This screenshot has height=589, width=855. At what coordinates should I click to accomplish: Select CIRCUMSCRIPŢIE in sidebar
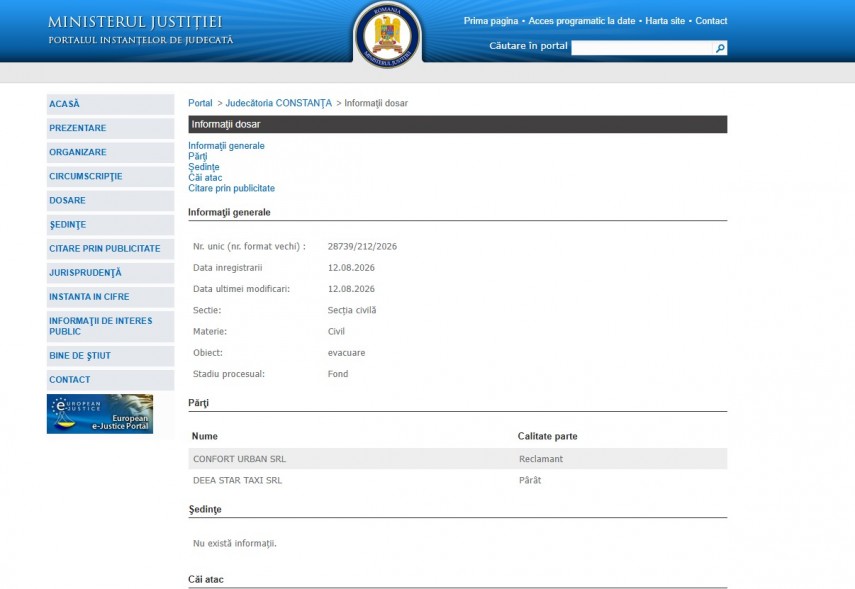(110, 177)
